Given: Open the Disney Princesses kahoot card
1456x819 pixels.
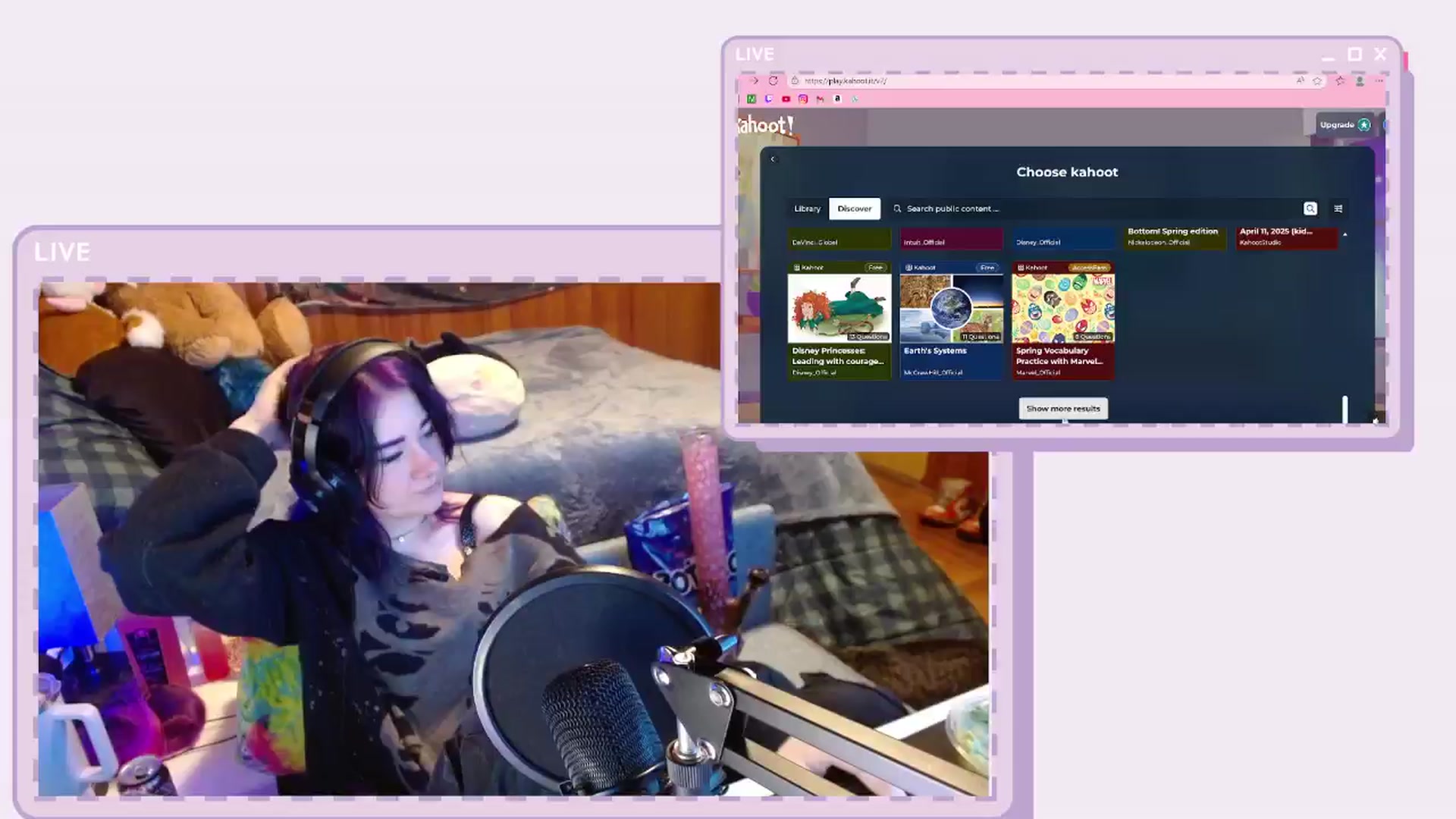Looking at the screenshot, I should [x=839, y=321].
